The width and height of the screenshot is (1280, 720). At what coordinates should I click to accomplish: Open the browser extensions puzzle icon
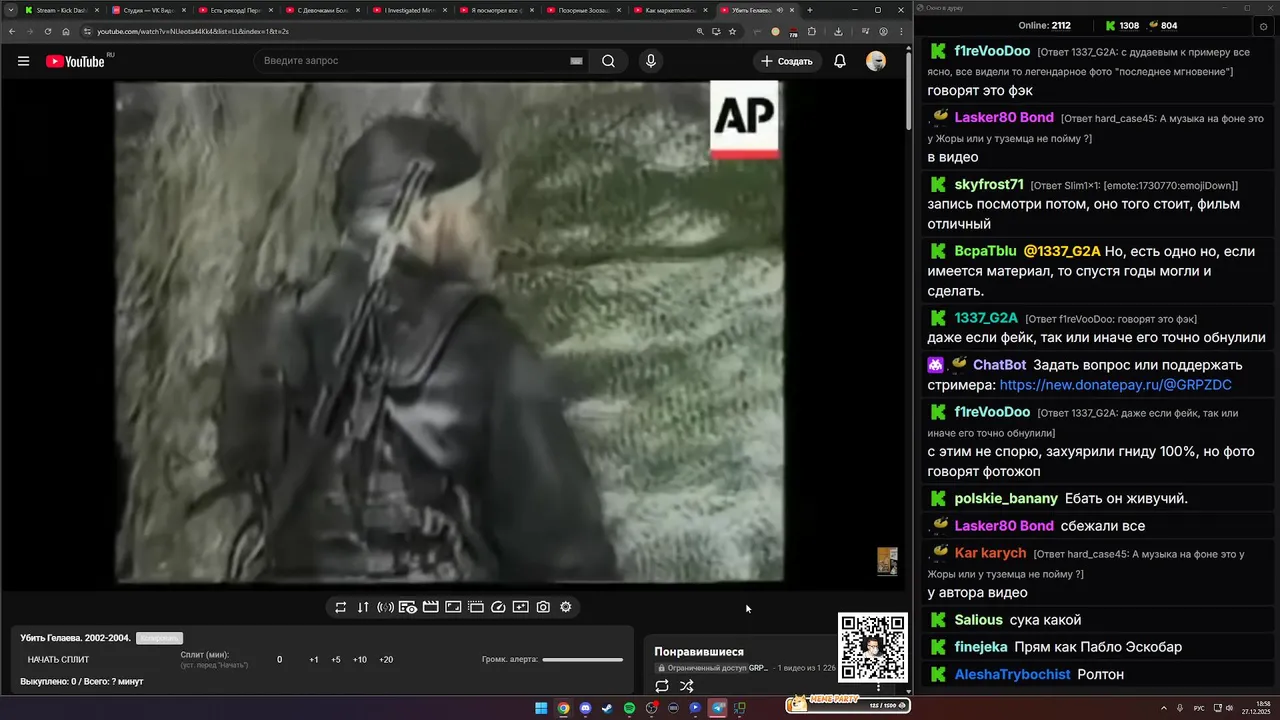coord(812,31)
